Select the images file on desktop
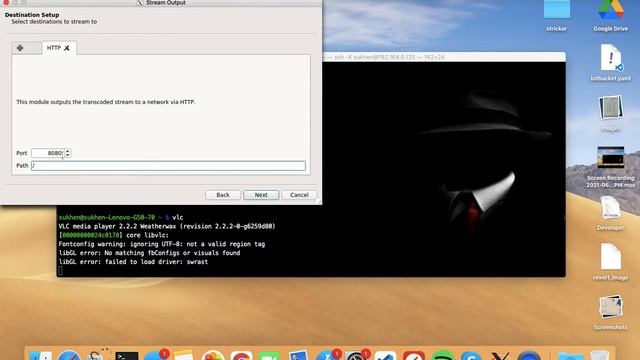Screen dimensions: 640x360 click(x=611, y=108)
